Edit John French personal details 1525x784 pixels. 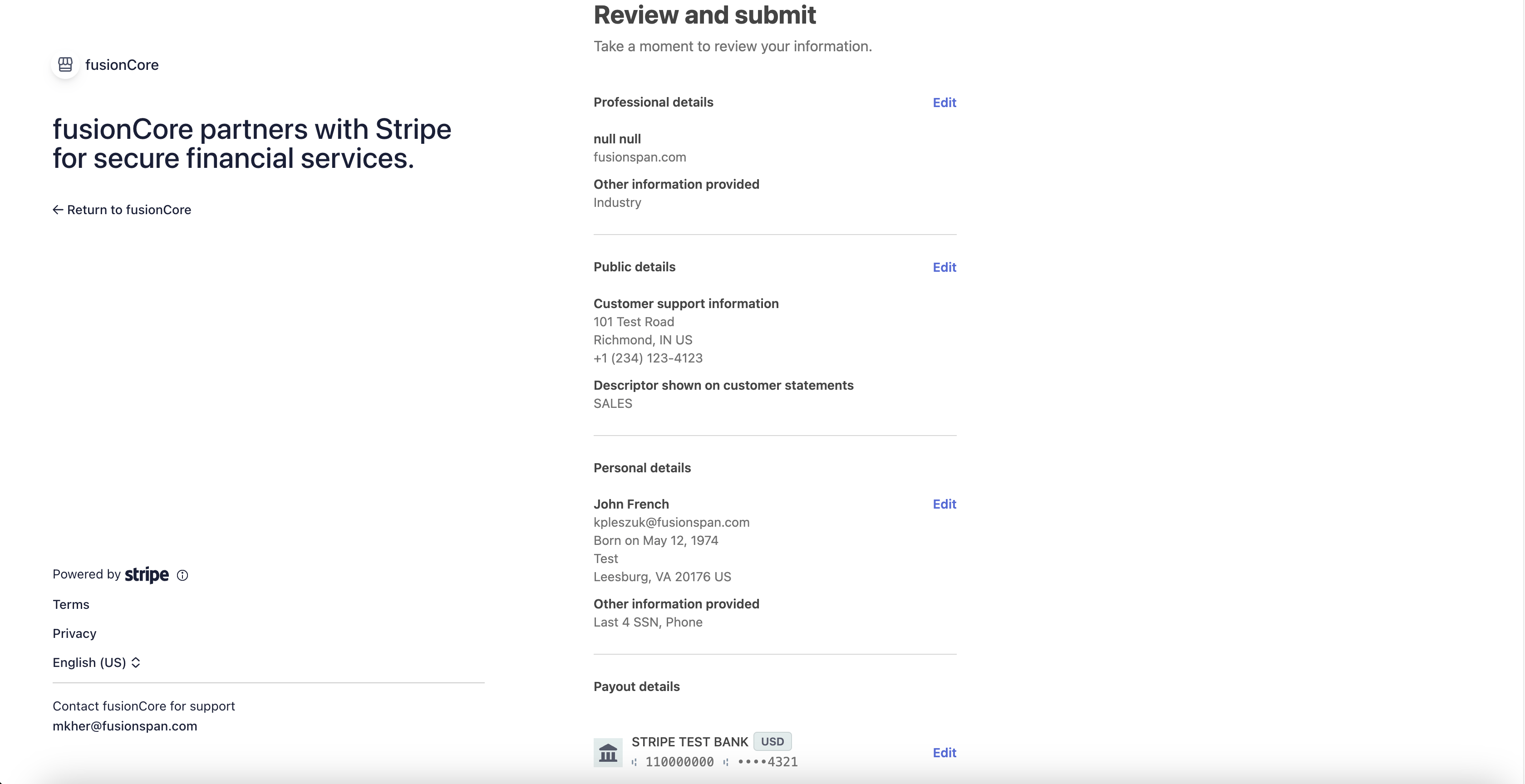pyautogui.click(x=944, y=504)
